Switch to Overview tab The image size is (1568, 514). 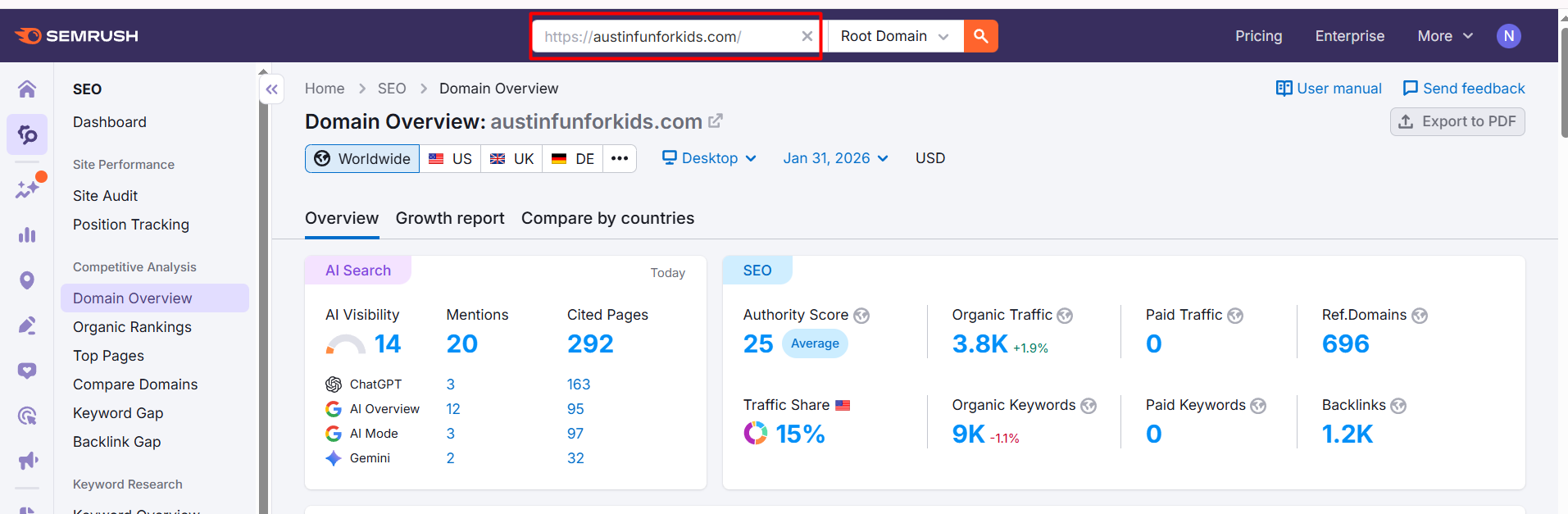(x=342, y=218)
